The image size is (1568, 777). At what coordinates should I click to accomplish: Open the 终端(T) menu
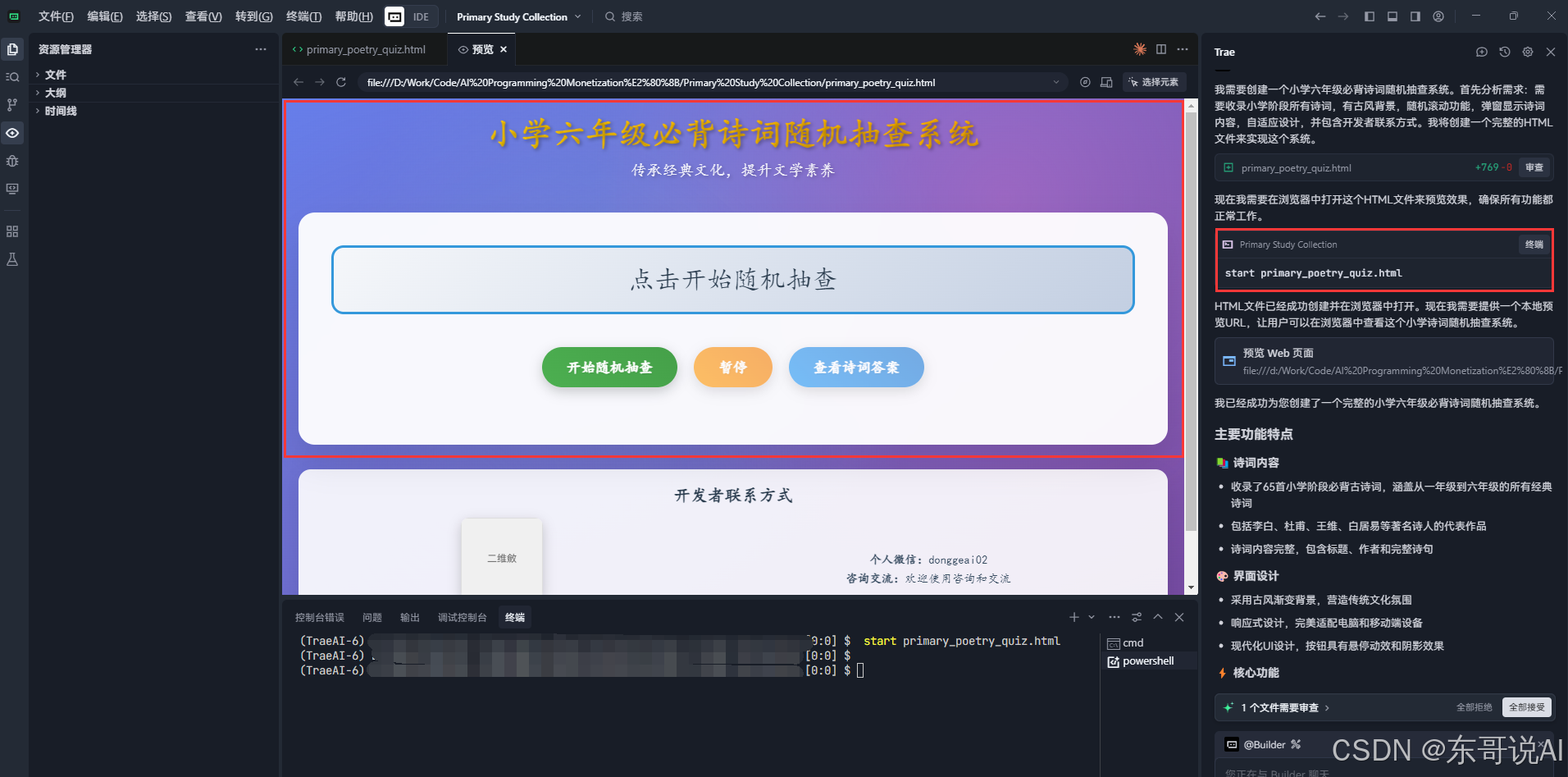coord(303,16)
